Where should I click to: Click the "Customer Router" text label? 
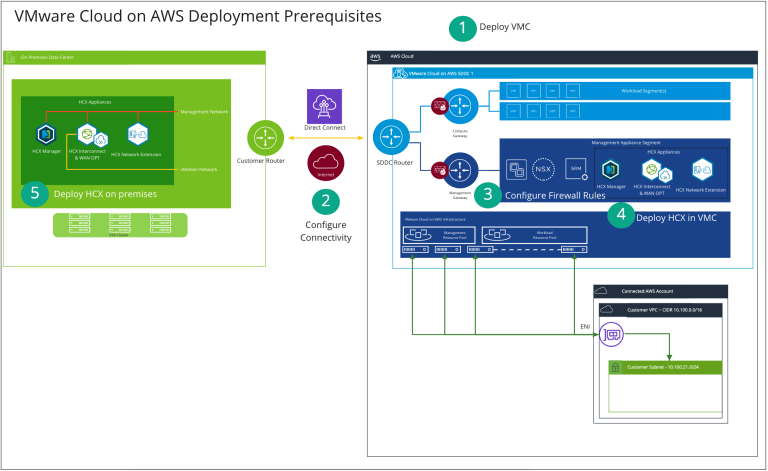click(261, 161)
